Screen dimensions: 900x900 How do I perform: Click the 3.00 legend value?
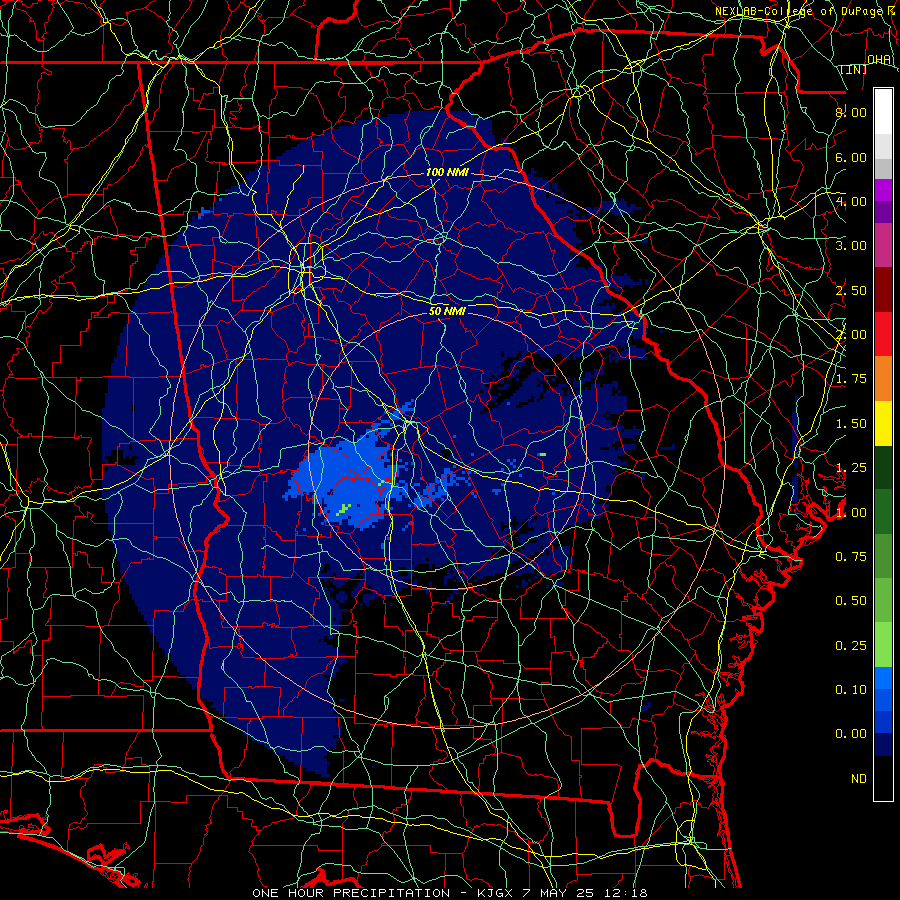851,246
